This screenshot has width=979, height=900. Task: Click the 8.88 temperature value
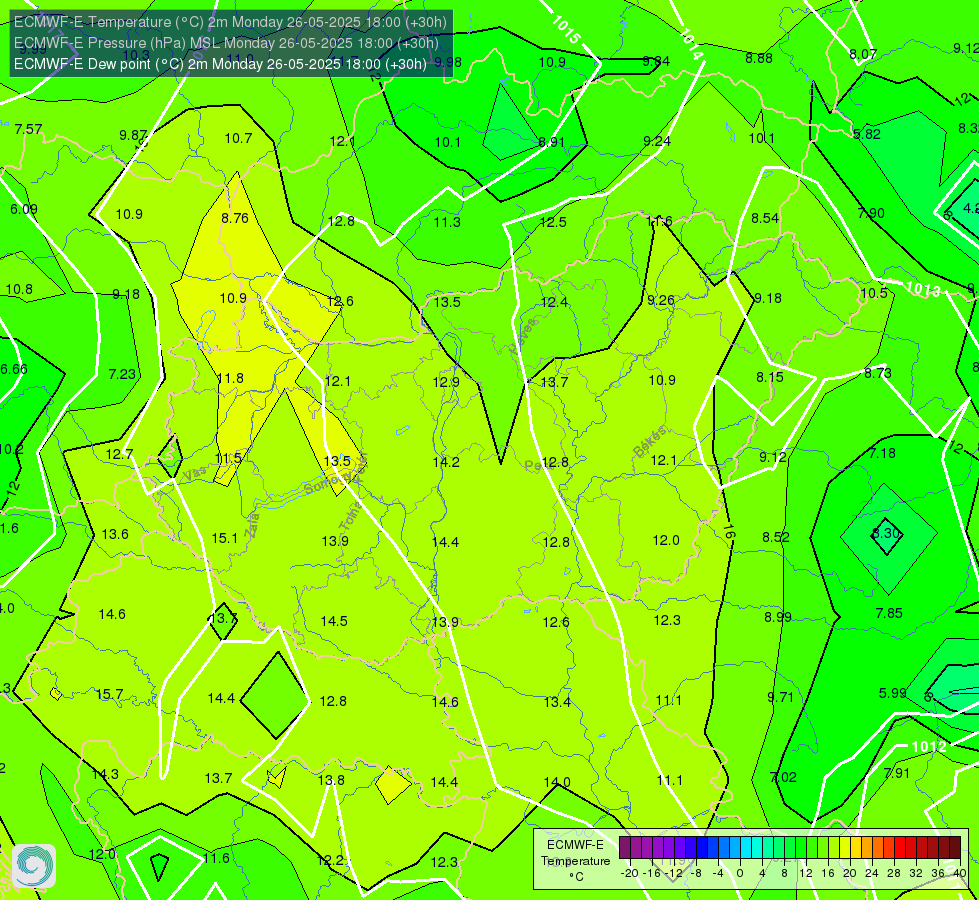pos(759,58)
